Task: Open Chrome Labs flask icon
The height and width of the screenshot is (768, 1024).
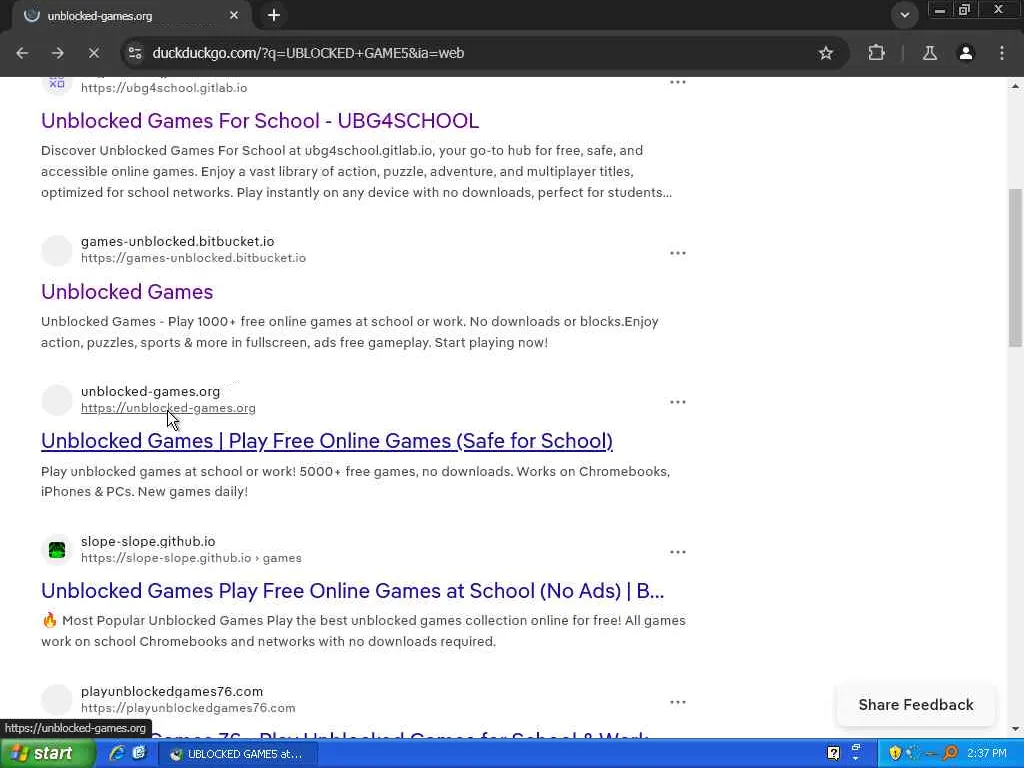Action: (x=930, y=53)
